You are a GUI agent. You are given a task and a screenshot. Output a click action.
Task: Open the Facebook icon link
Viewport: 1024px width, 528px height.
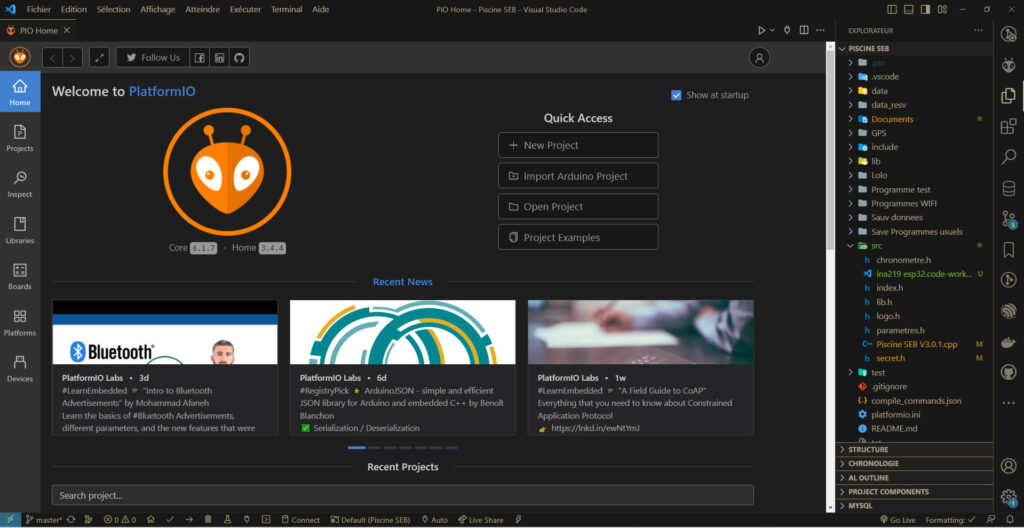[x=200, y=58]
